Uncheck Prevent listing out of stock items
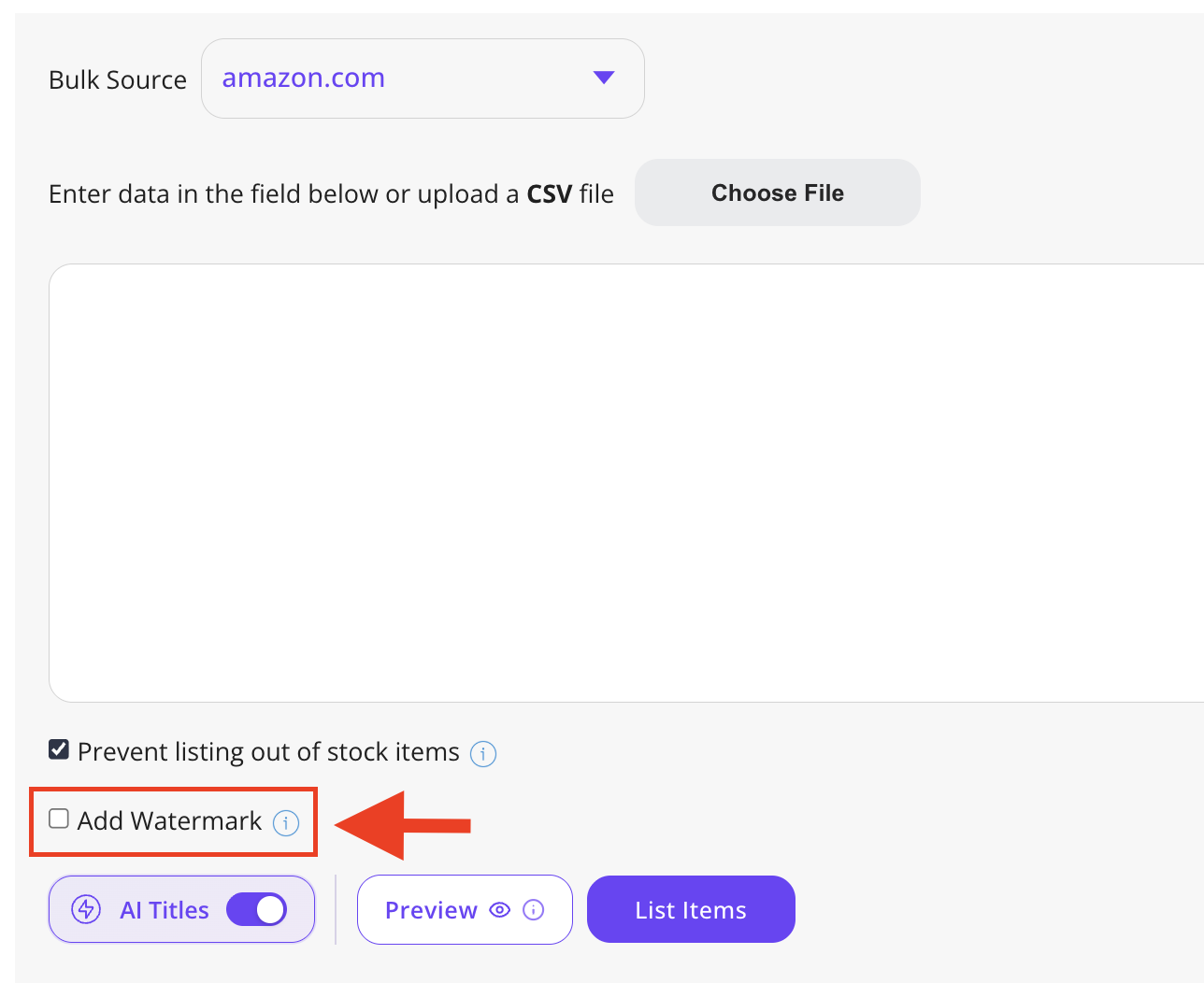Screen dimensions: 1204x983 click(59, 749)
